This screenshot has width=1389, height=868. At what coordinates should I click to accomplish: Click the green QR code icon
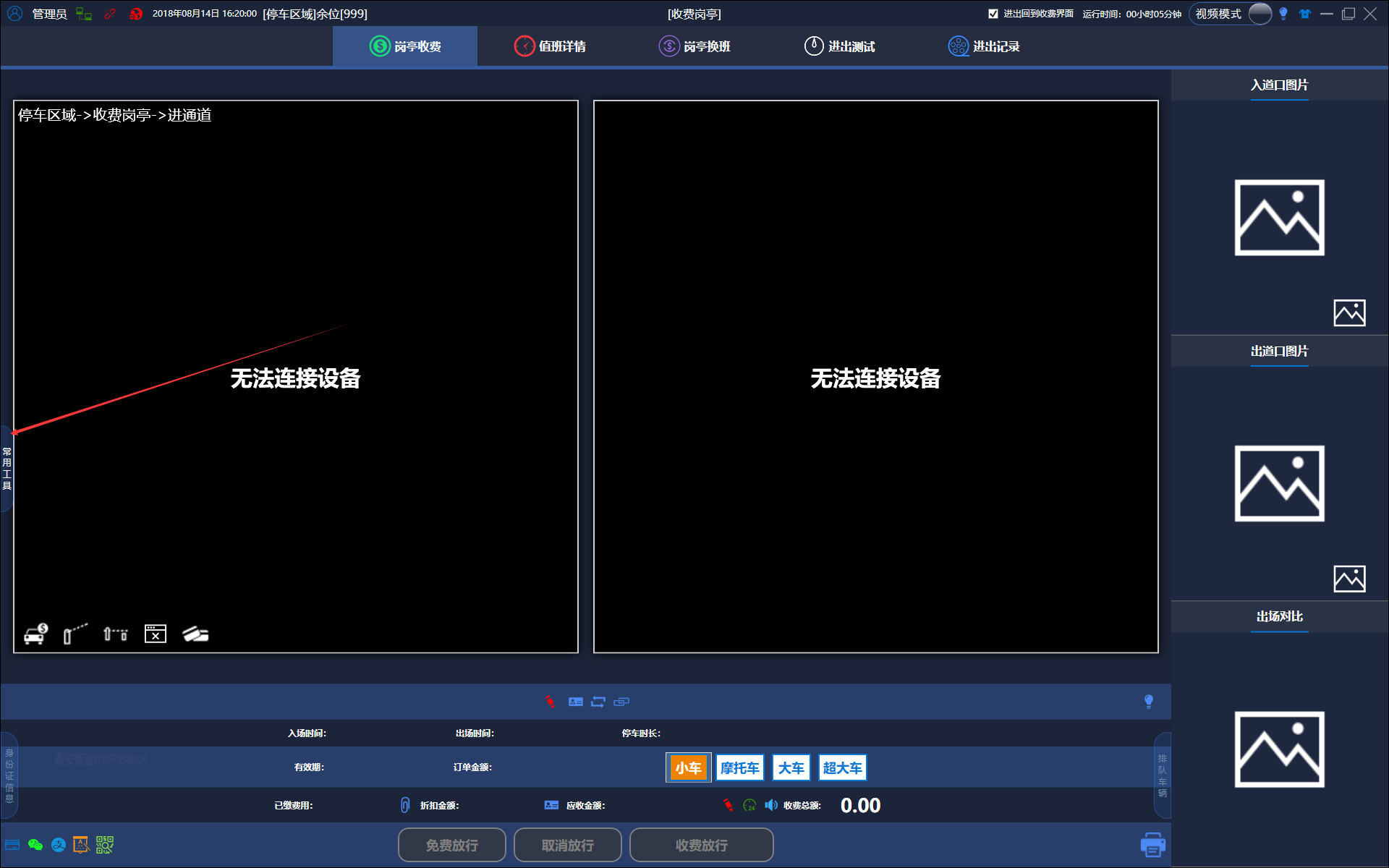(x=105, y=845)
